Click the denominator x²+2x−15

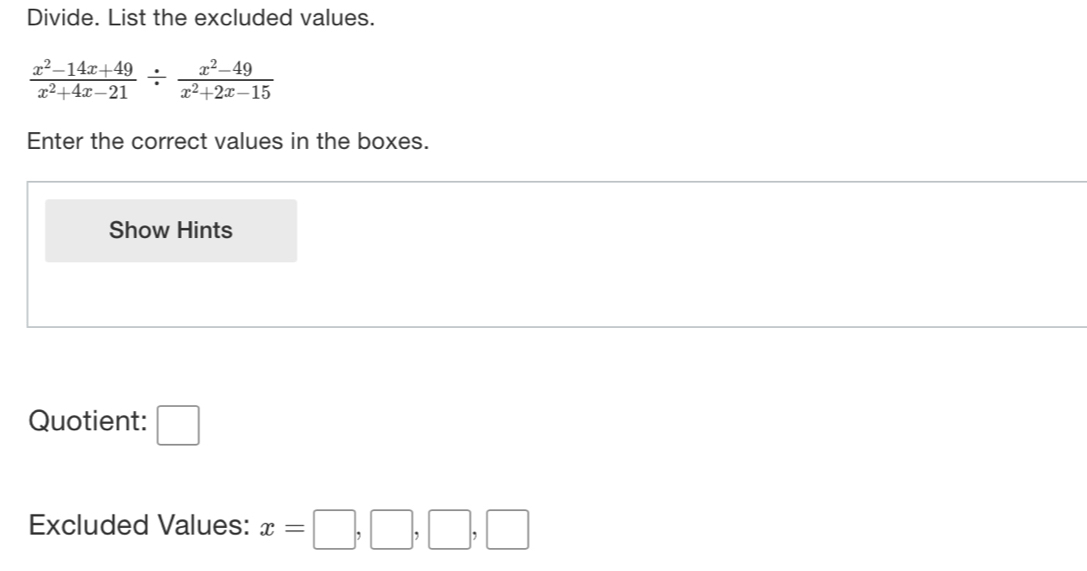[x=225, y=91]
